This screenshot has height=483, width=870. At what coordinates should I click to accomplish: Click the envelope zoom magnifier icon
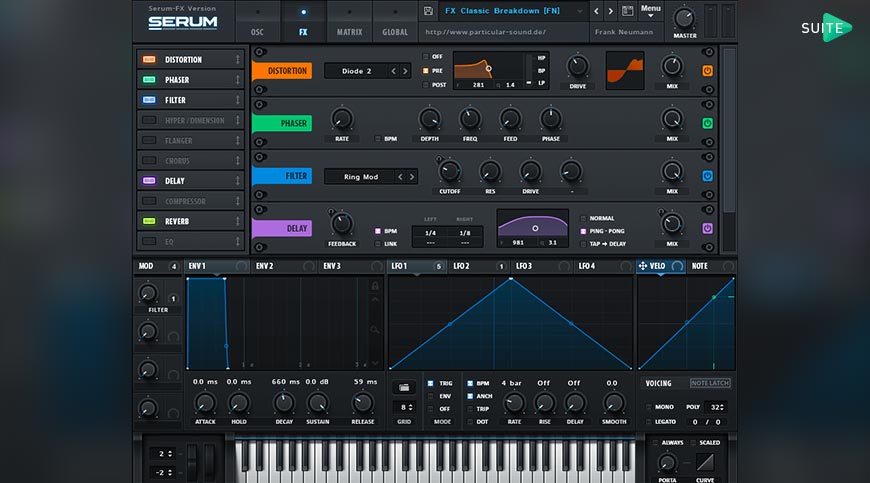tap(375, 329)
